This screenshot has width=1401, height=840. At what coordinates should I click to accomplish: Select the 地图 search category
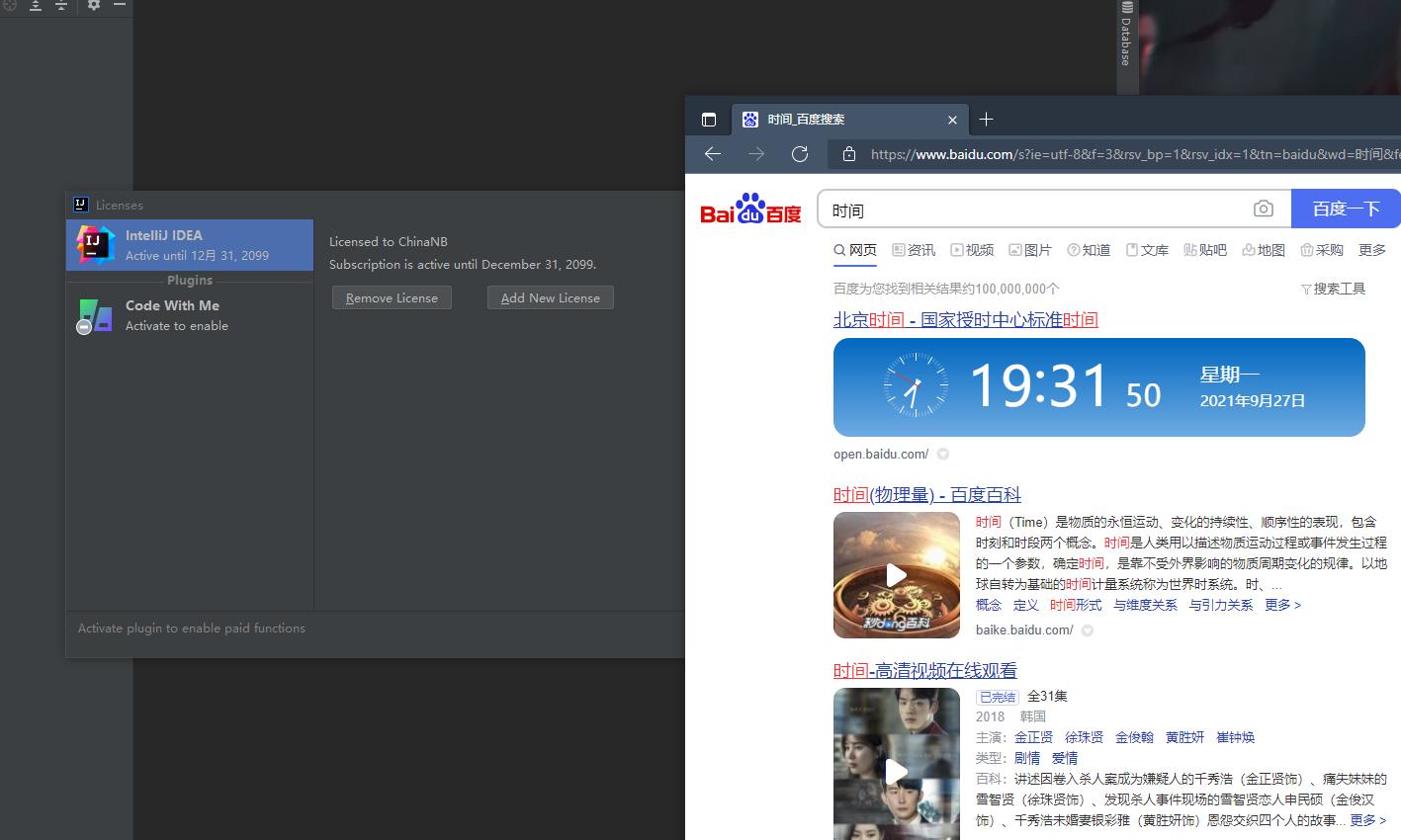tap(1264, 250)
